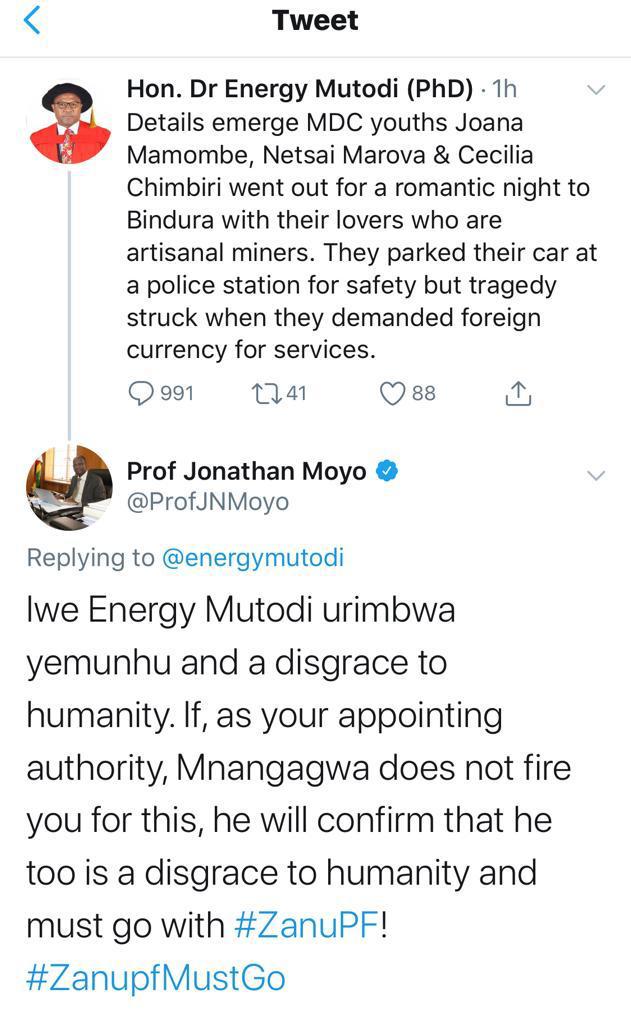
Task: Go back using the top-left arrow
Action: tap(32, 21)
